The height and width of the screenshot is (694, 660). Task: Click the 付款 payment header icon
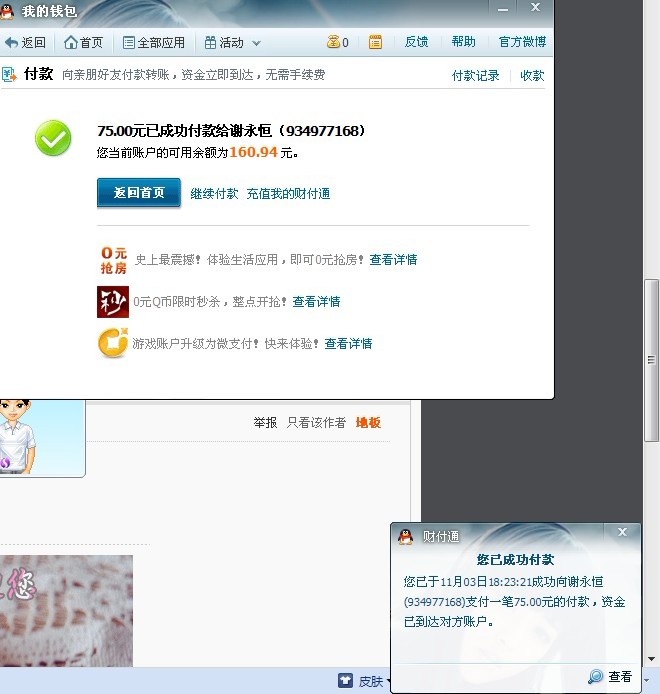coord(9,74)
